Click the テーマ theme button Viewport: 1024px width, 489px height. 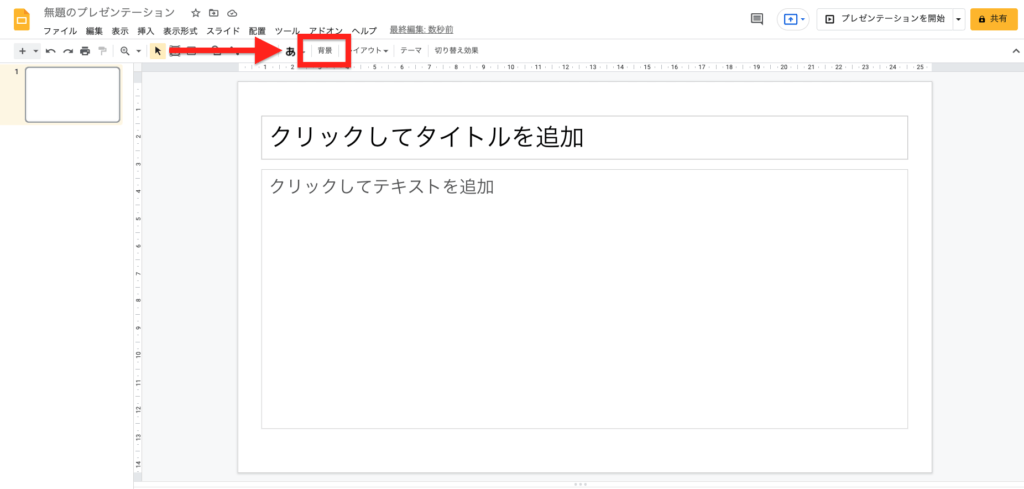coord(411,50)
